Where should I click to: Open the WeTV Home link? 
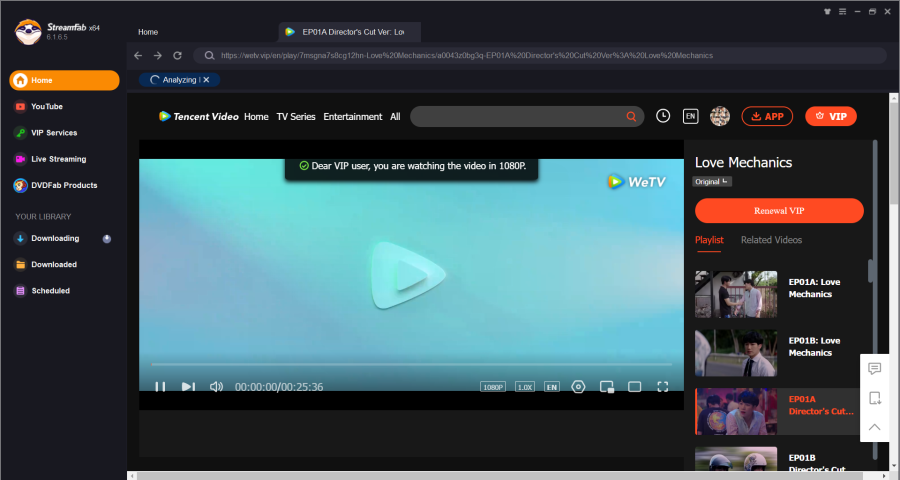tap(256, 117)
